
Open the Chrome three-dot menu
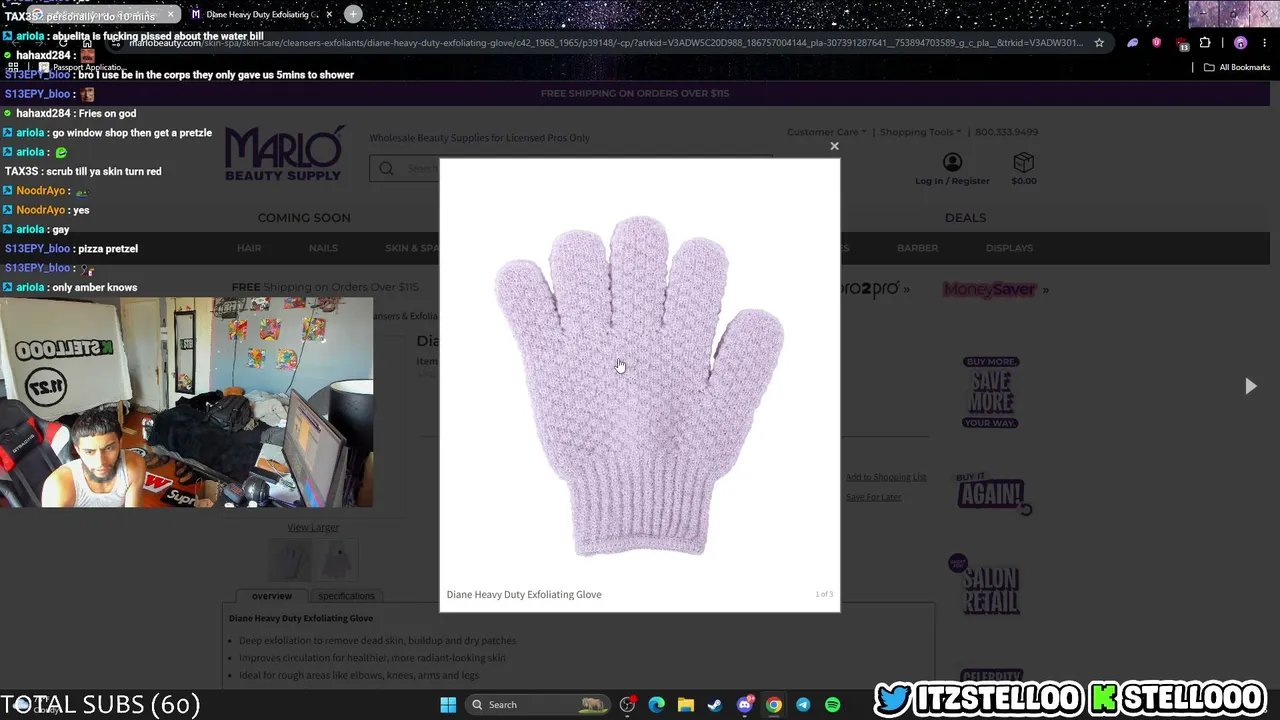(1265, 43)
